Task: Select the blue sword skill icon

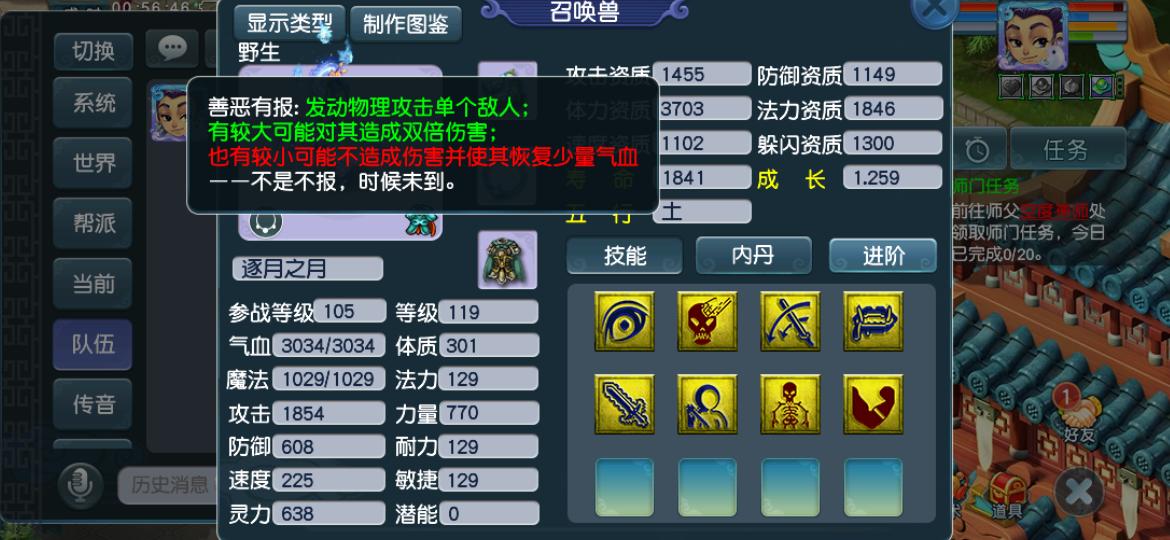Action: coord(625,404)
